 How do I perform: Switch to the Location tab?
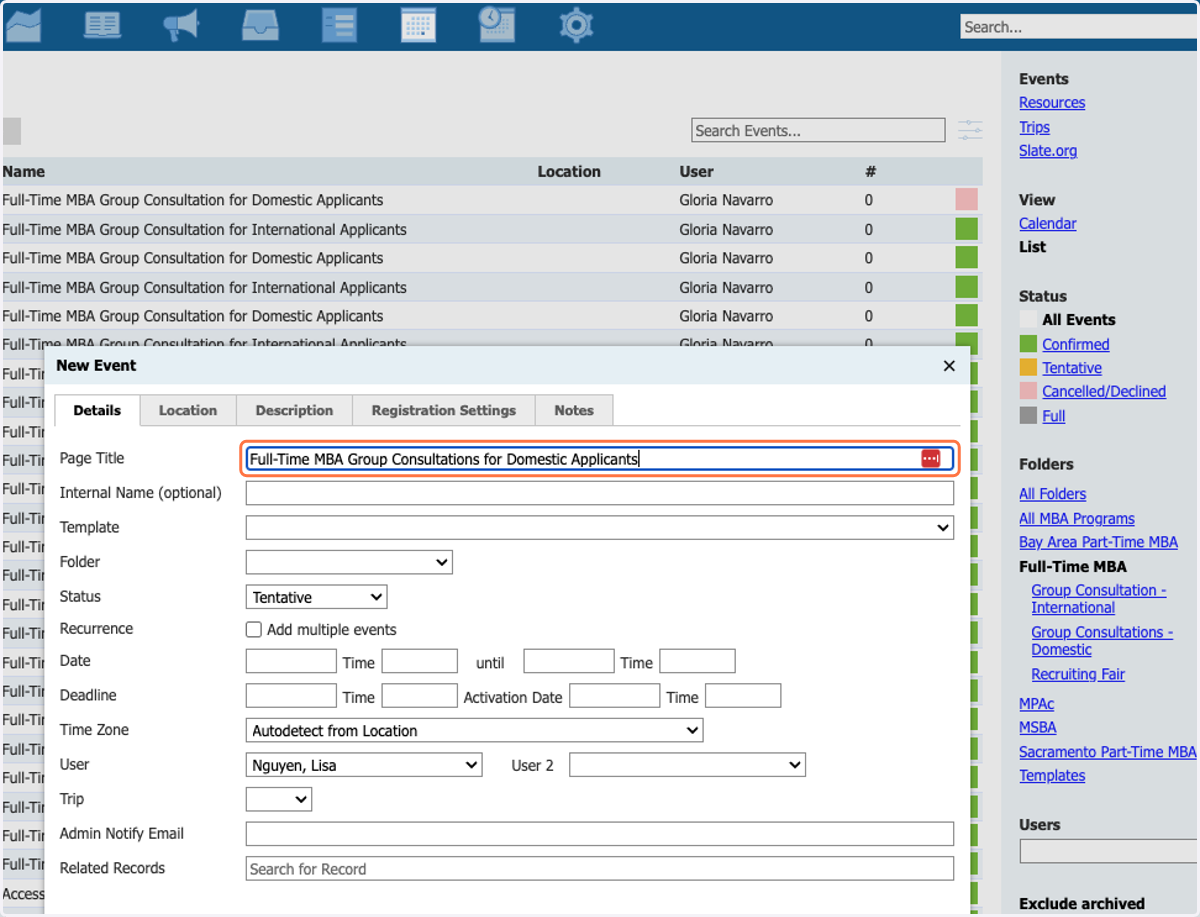188,410
